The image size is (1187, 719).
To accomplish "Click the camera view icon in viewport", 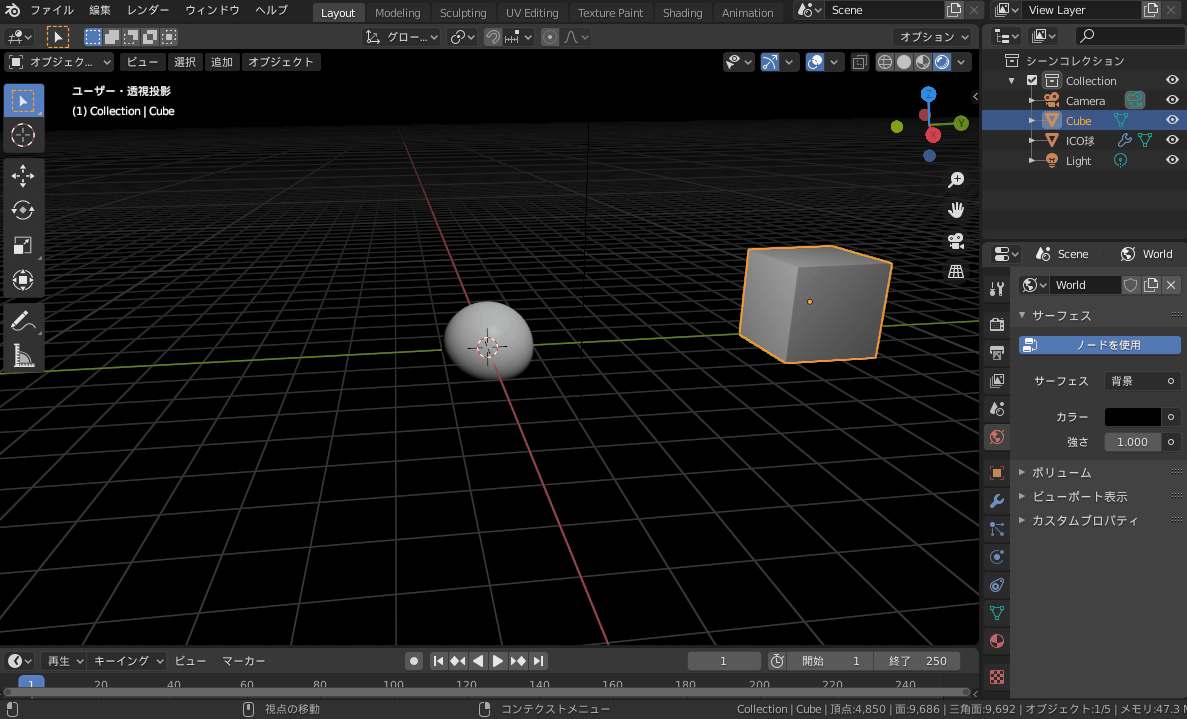I will point(956,241).
